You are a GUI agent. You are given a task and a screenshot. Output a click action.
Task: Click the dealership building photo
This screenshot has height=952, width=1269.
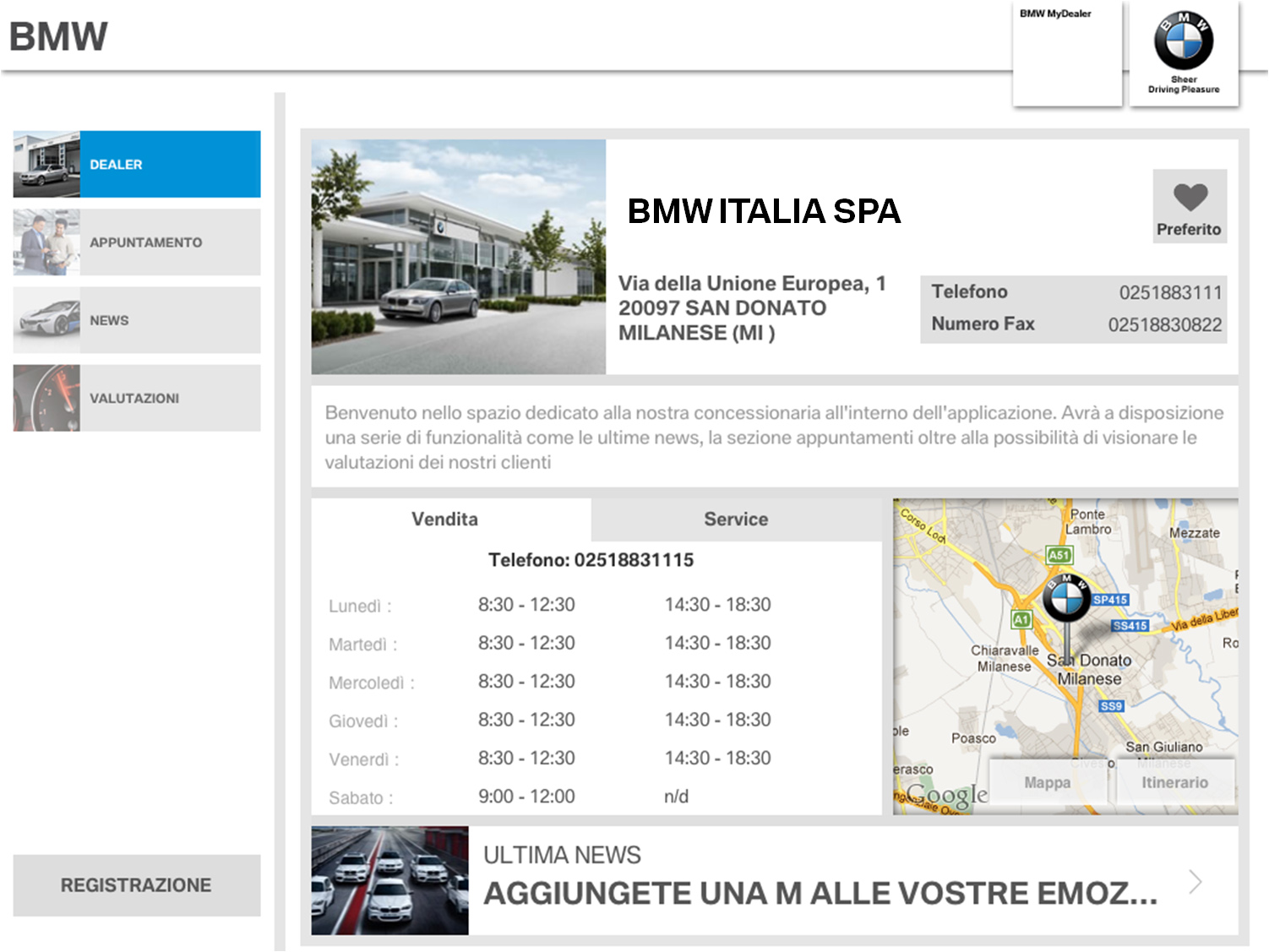(x=459, y=257)
